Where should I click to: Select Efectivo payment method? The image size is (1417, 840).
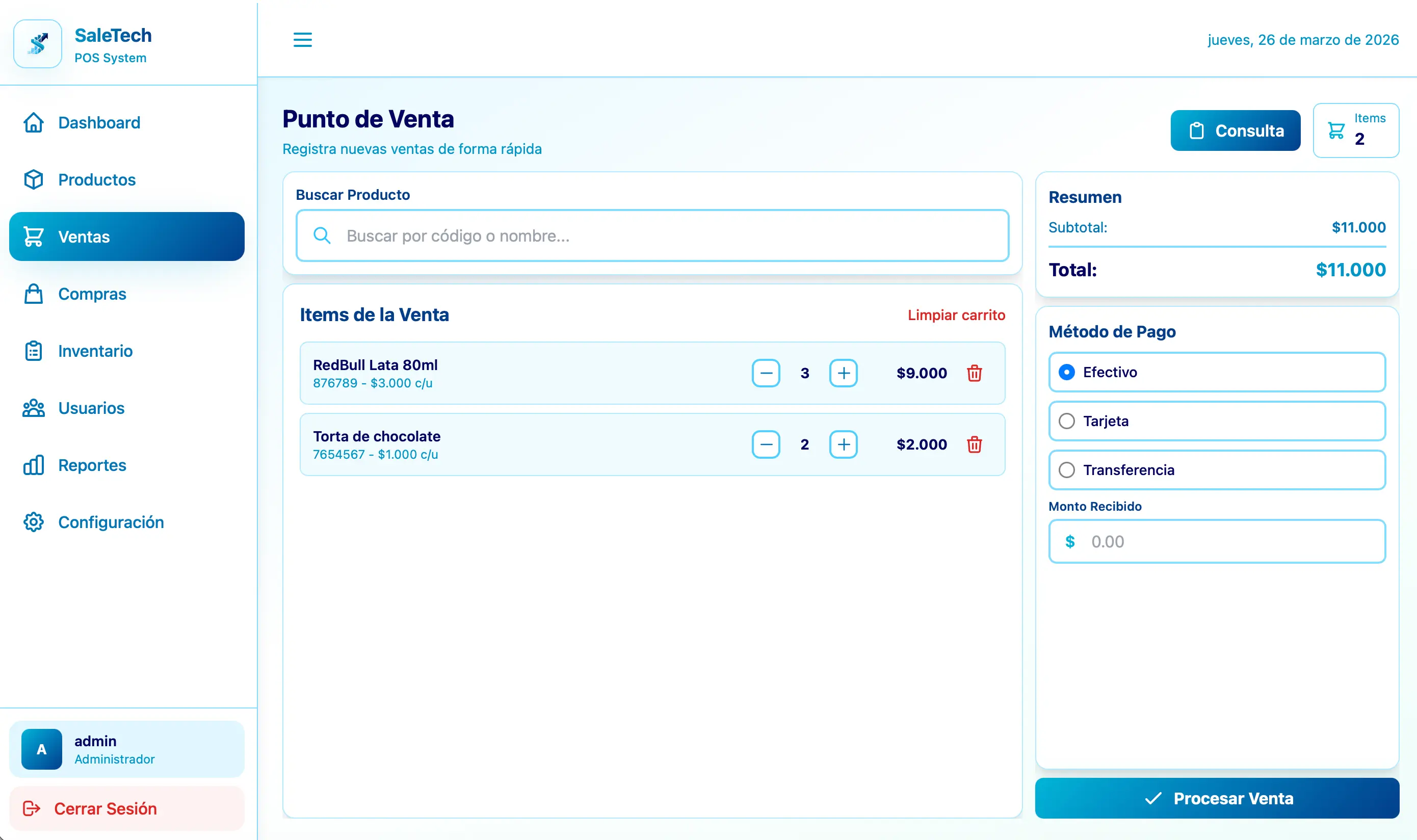pyautogui.click(x=1067, y=372)
